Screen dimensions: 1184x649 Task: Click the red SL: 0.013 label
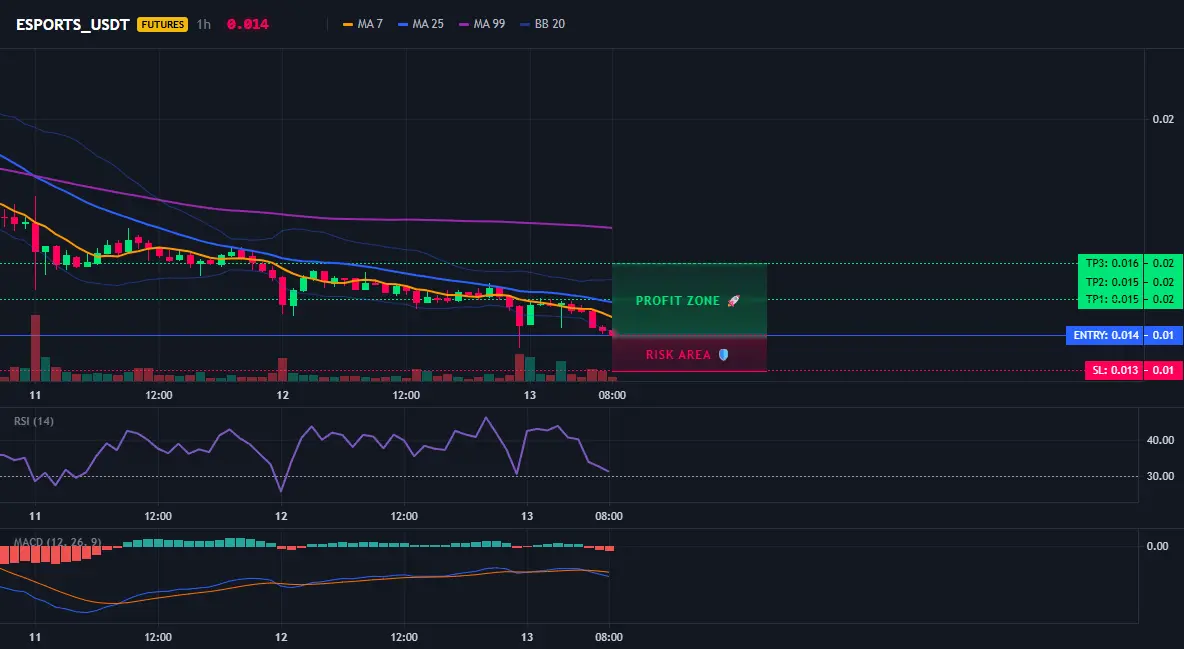[1114, 370]
